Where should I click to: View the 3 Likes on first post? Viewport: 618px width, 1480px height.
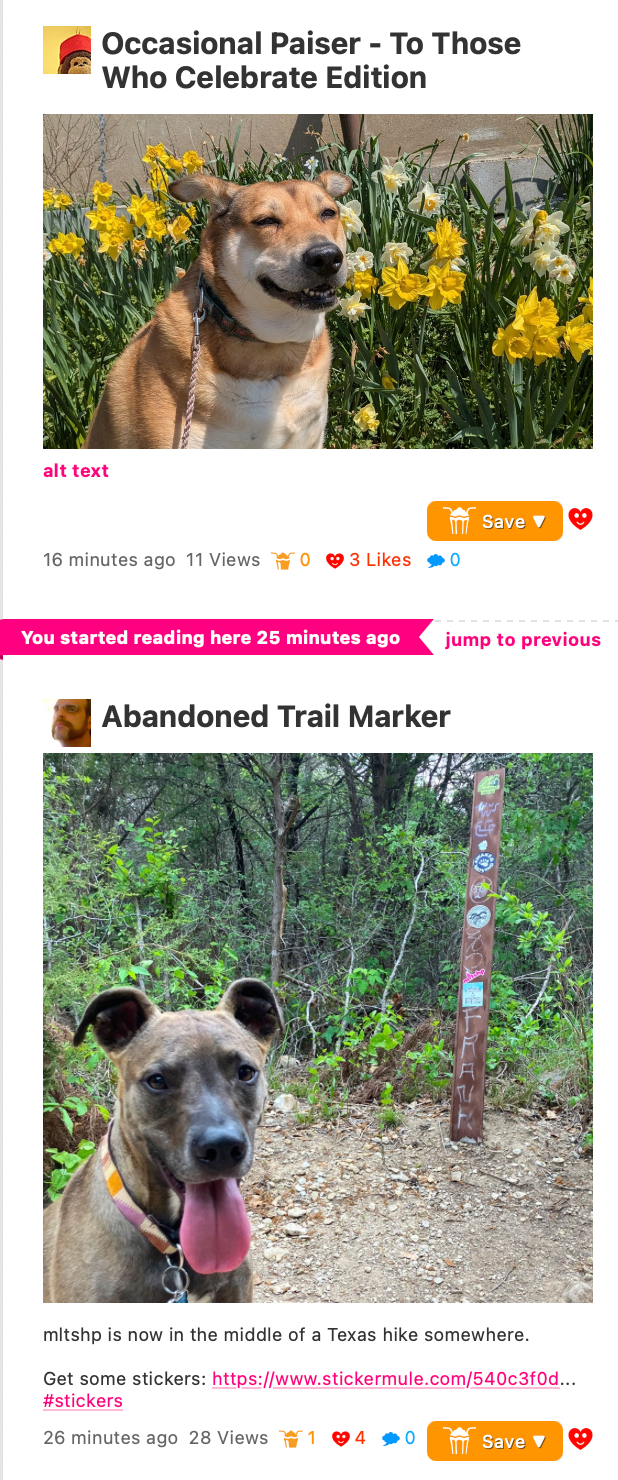point(369,560)
